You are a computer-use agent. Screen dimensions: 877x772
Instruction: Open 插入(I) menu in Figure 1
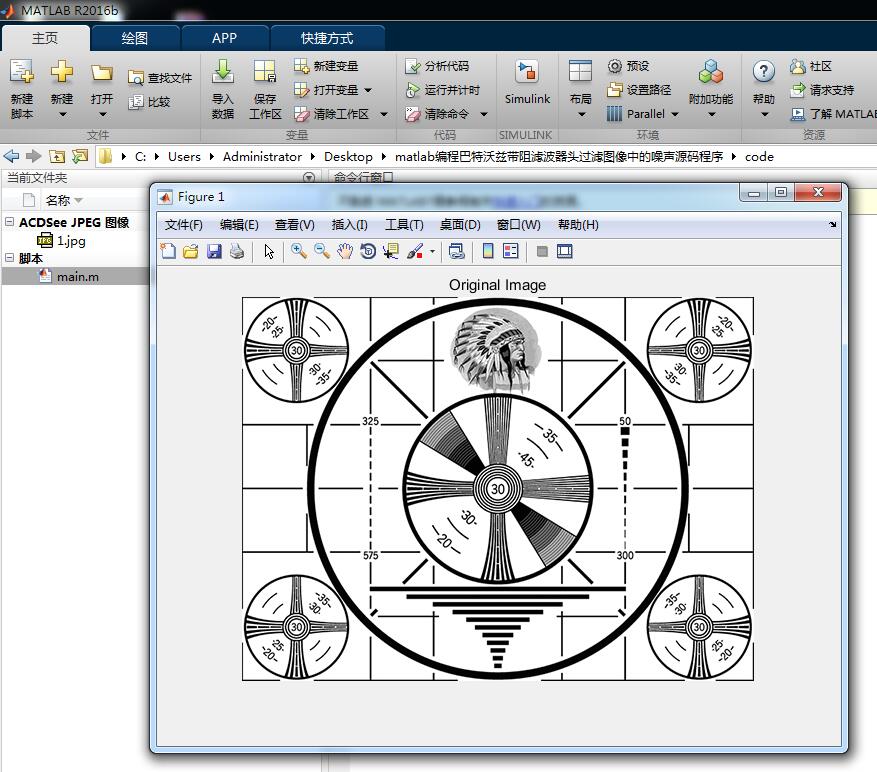click(350, 225)
